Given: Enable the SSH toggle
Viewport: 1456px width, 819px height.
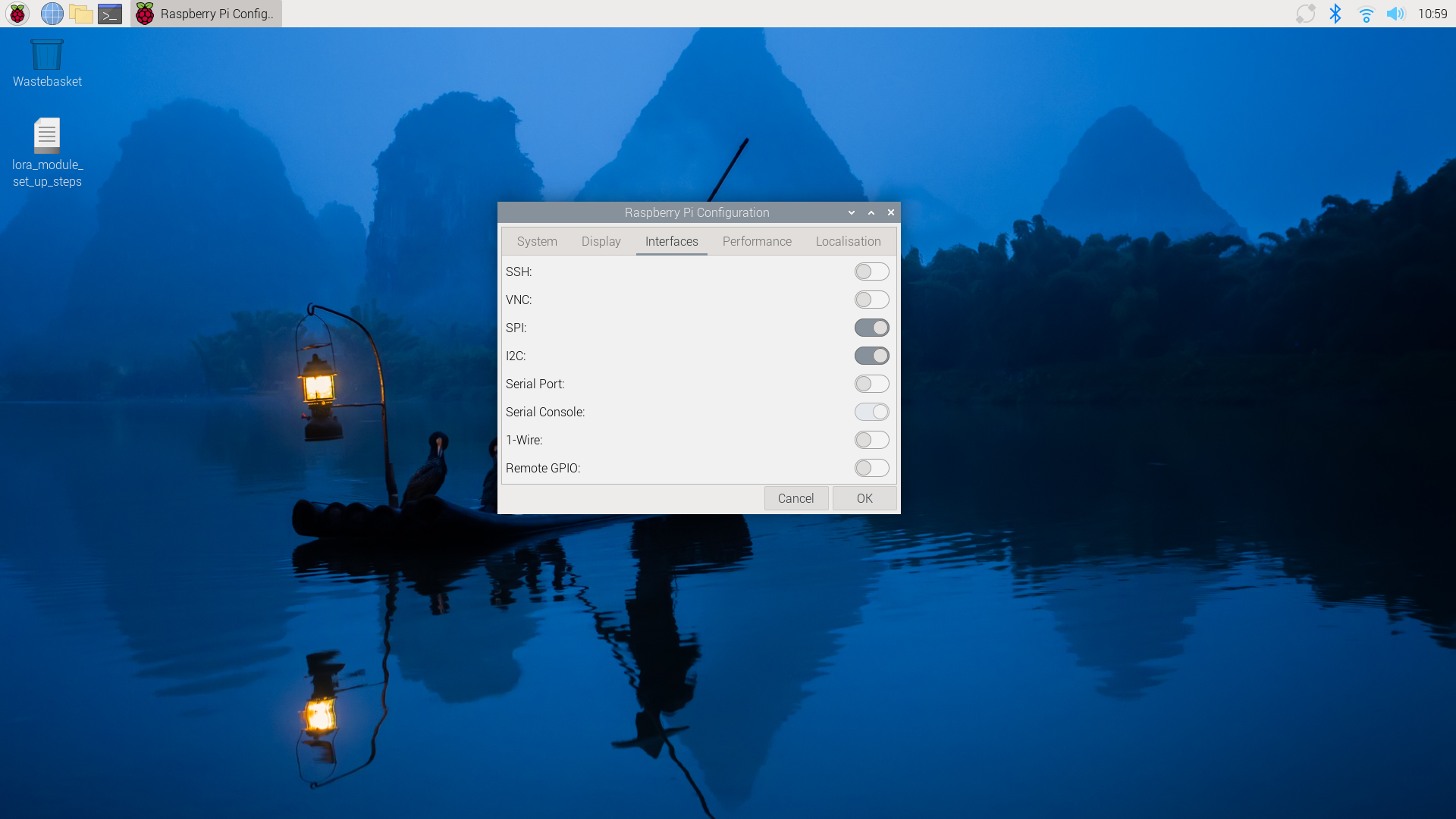Looking at the screenshot, I should tap(872, 271).
